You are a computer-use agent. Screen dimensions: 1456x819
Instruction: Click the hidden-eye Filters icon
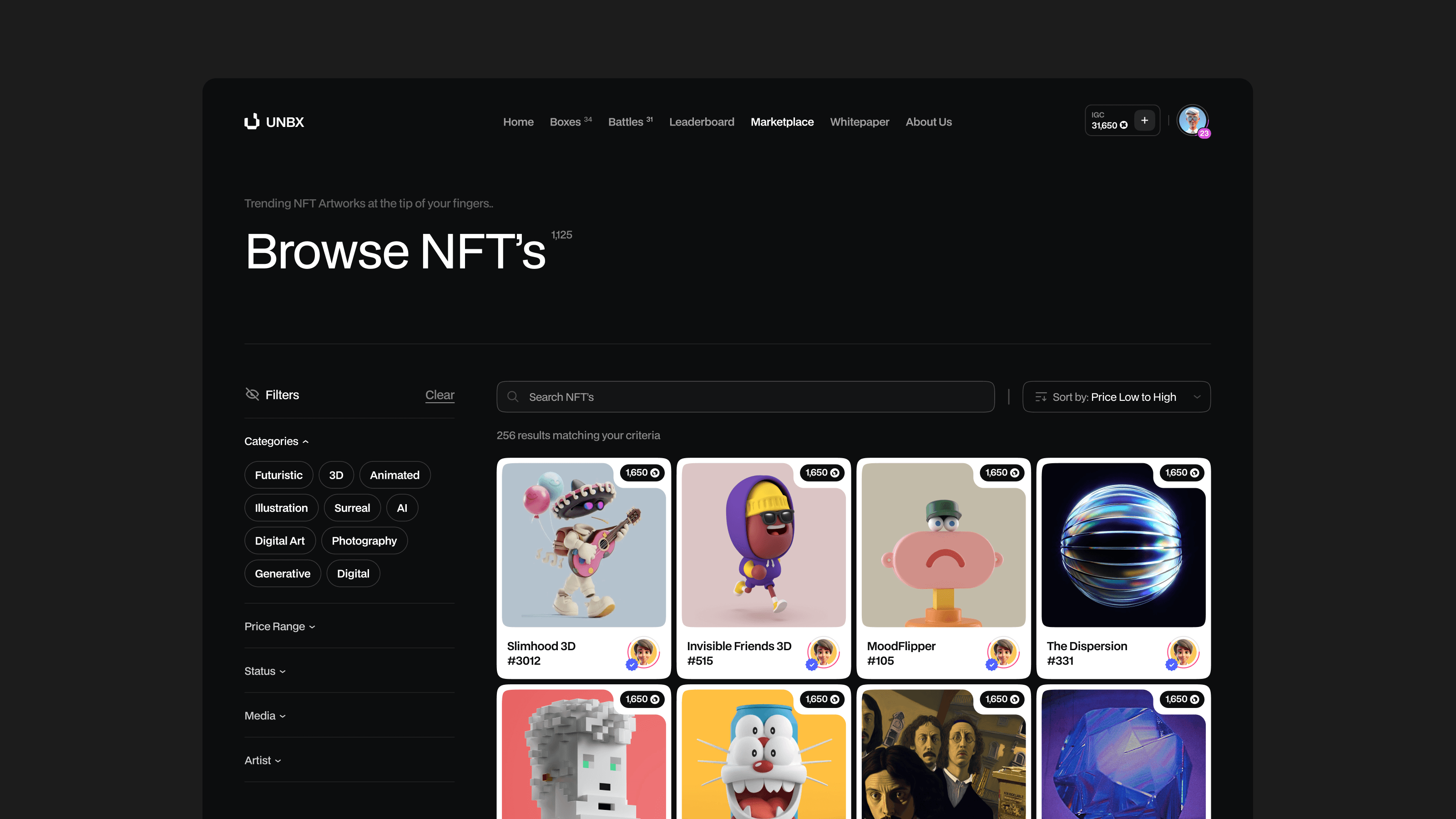click(252, 394)
